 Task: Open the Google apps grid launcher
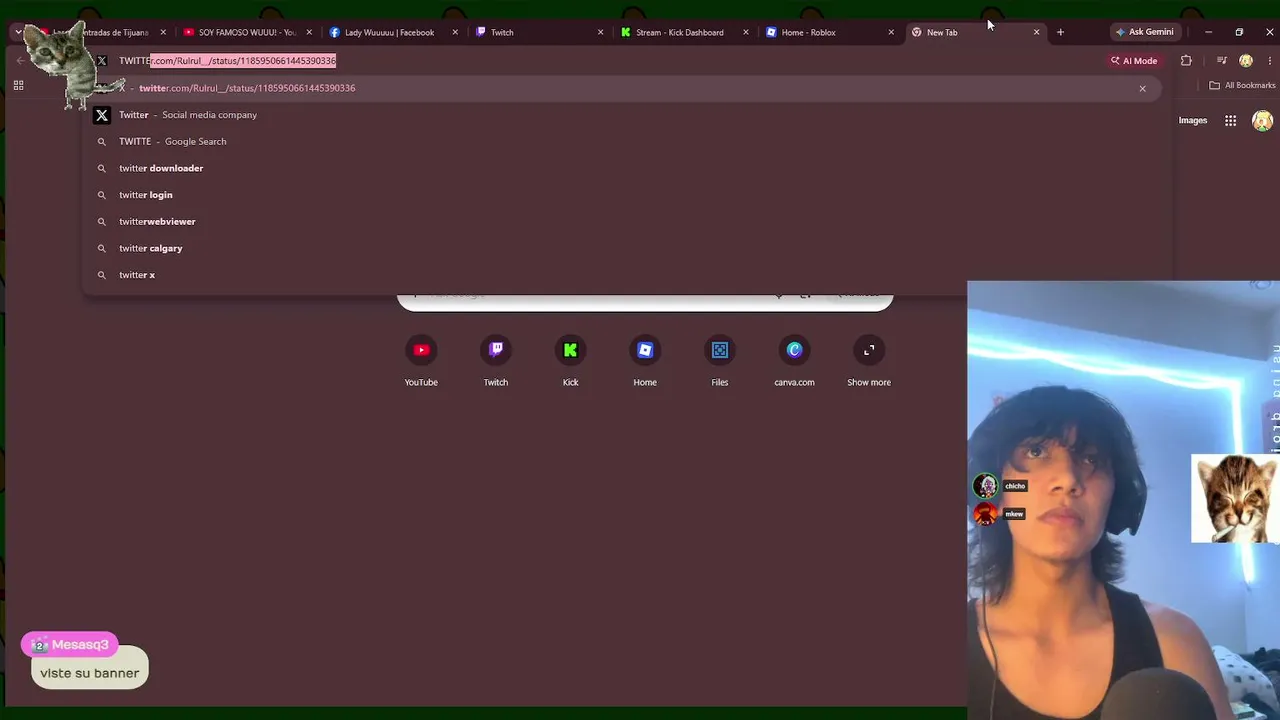pyautogui.click(x=1230, y=121)
